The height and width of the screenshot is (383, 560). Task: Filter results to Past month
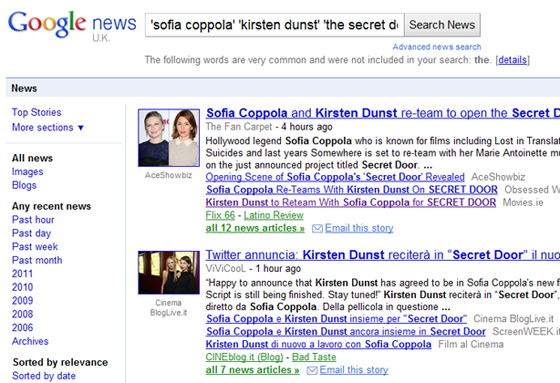coord(37,260)
